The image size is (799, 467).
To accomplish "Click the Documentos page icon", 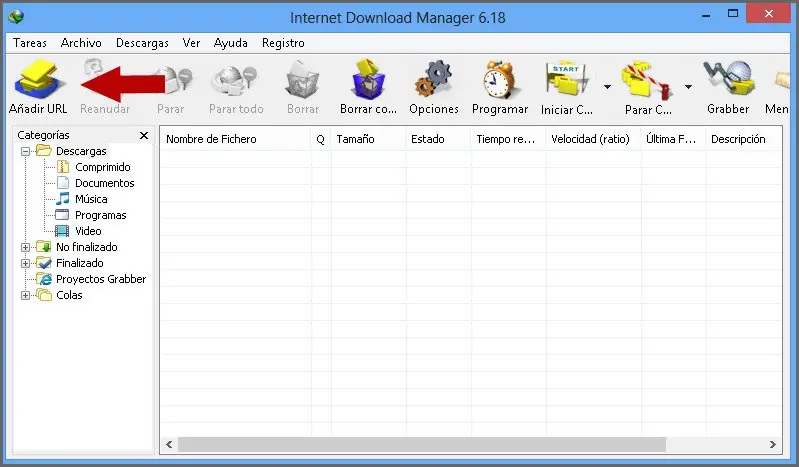I will click(x=63, y=183).
